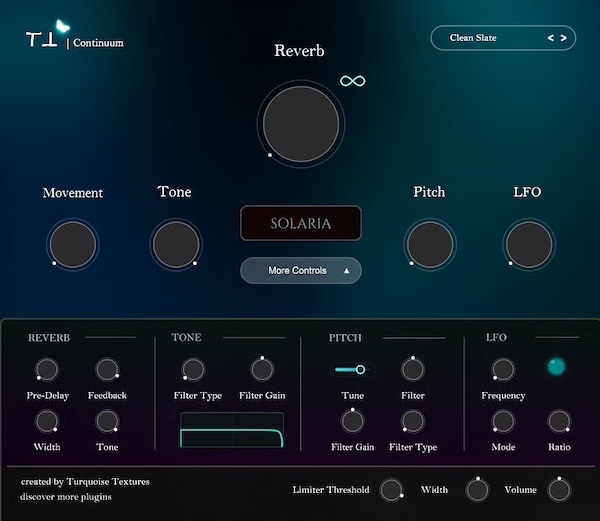Click the Movement knob

(x=73, y=245)
